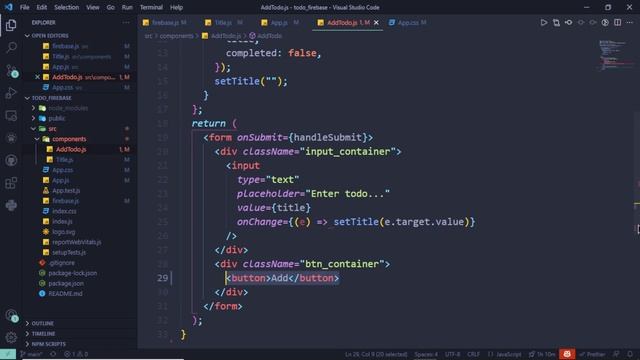This screenshot has height=360, width=640.
Task: Open the Explorer view in activity bar
Action: (11, 25)
